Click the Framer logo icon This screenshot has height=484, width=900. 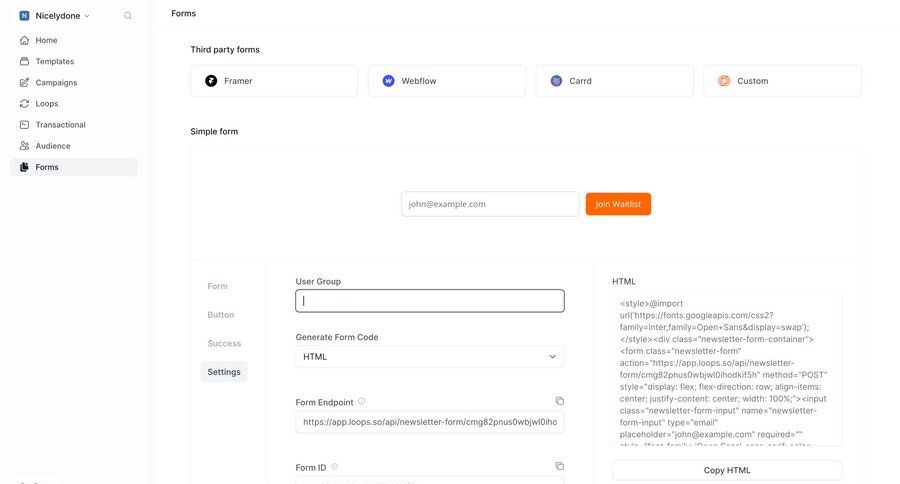click(x=211, y=81)
